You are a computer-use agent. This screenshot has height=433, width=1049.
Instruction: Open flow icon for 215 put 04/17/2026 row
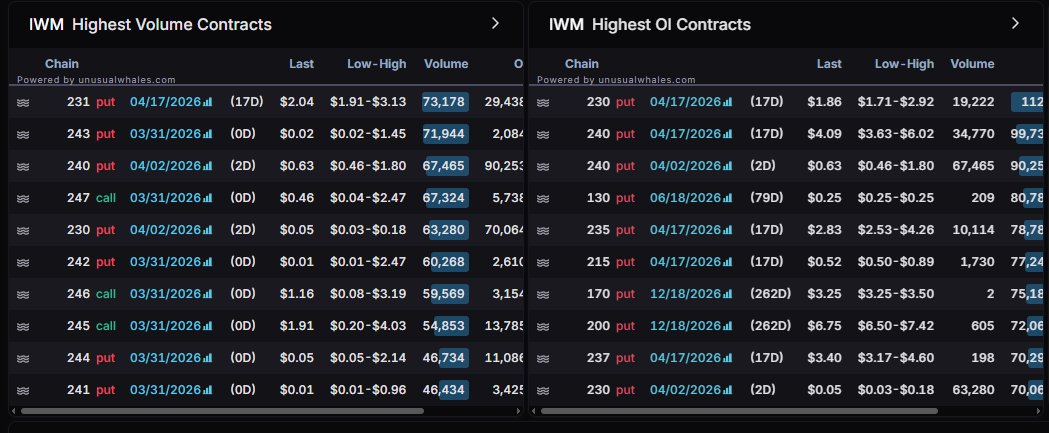tap(543, 262)
